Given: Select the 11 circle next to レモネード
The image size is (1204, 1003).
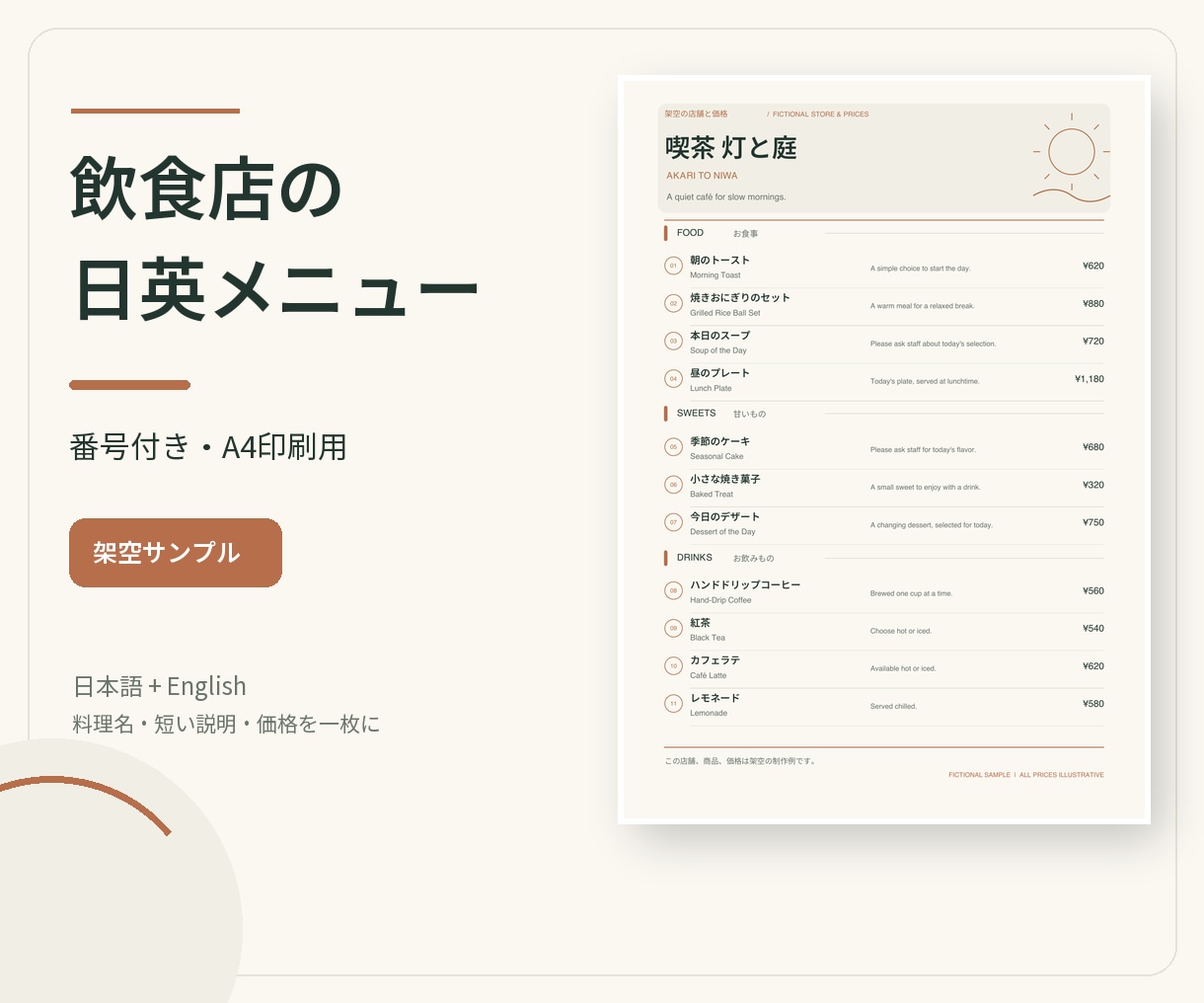Looking at the screenshot, I should (x=674, y=704).
